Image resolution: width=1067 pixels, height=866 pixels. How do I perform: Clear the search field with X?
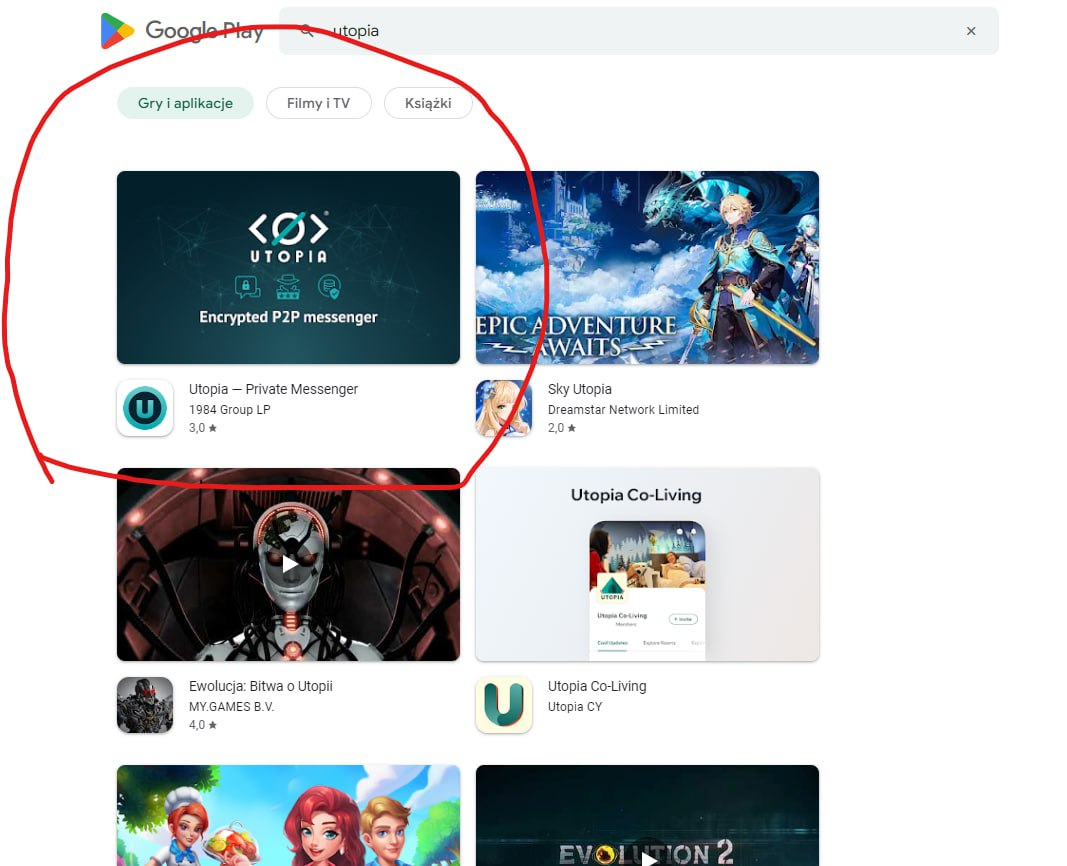(x=971, y=31)
